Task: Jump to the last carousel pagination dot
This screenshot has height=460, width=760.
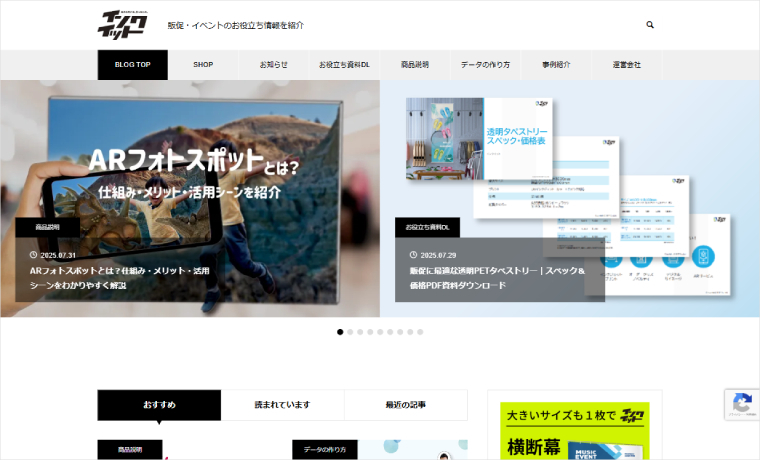Action: pyautogui.click(x=420, y=331)
